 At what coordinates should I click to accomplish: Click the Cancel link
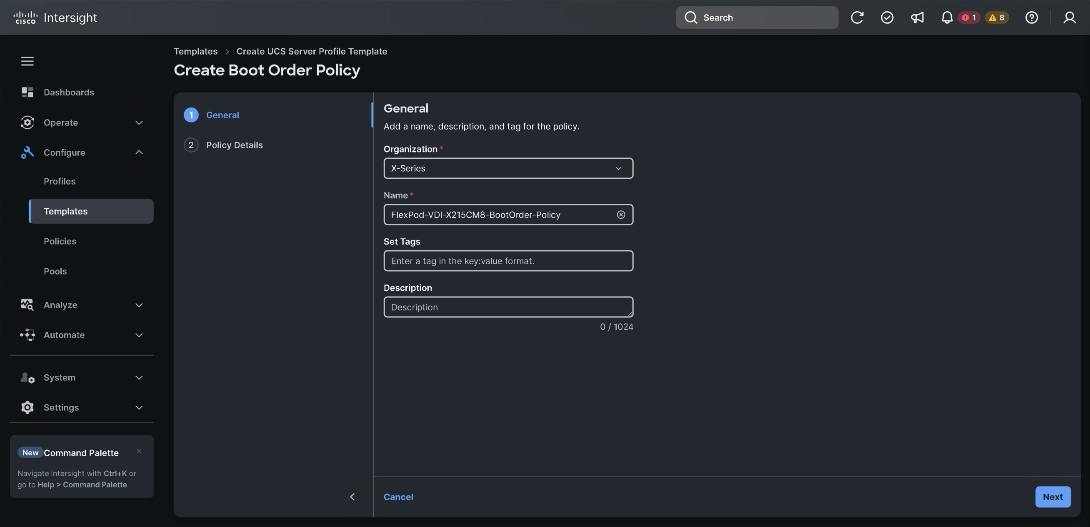point(398,496)
